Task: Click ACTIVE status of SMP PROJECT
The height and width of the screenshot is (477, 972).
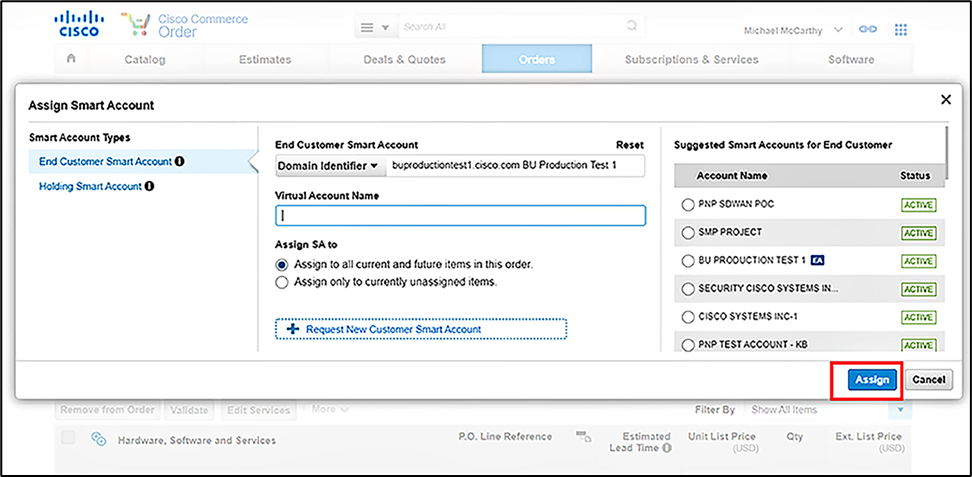Action: (x=919, y=233)
